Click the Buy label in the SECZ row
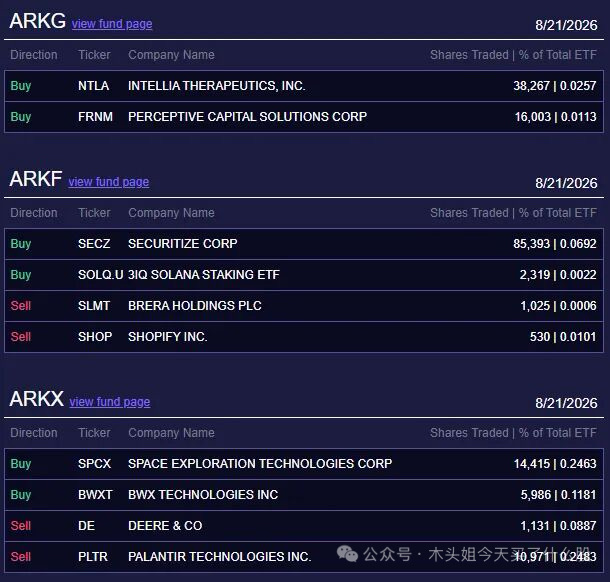The image size is (610, 582). (x=21, y=244)
